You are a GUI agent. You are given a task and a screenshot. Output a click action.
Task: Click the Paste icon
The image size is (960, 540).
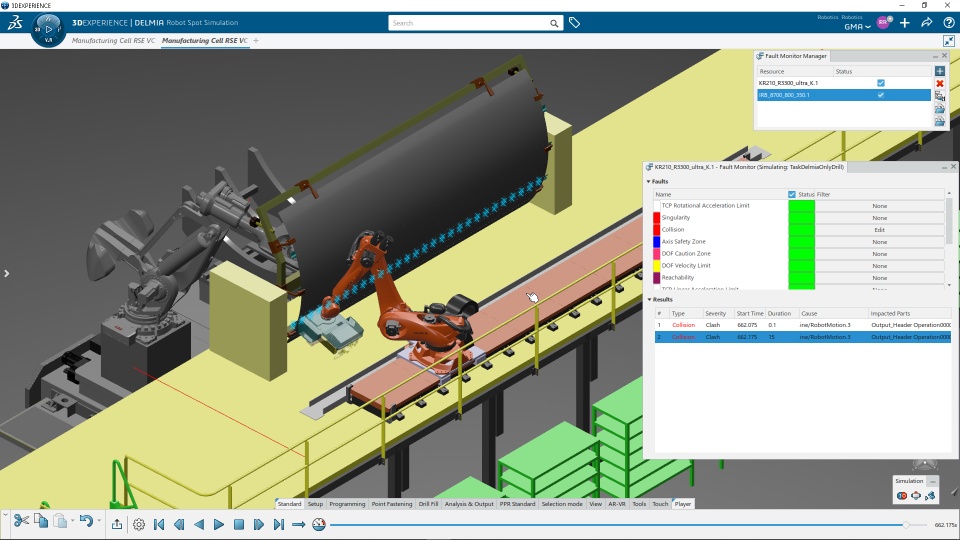pos(60,521)
